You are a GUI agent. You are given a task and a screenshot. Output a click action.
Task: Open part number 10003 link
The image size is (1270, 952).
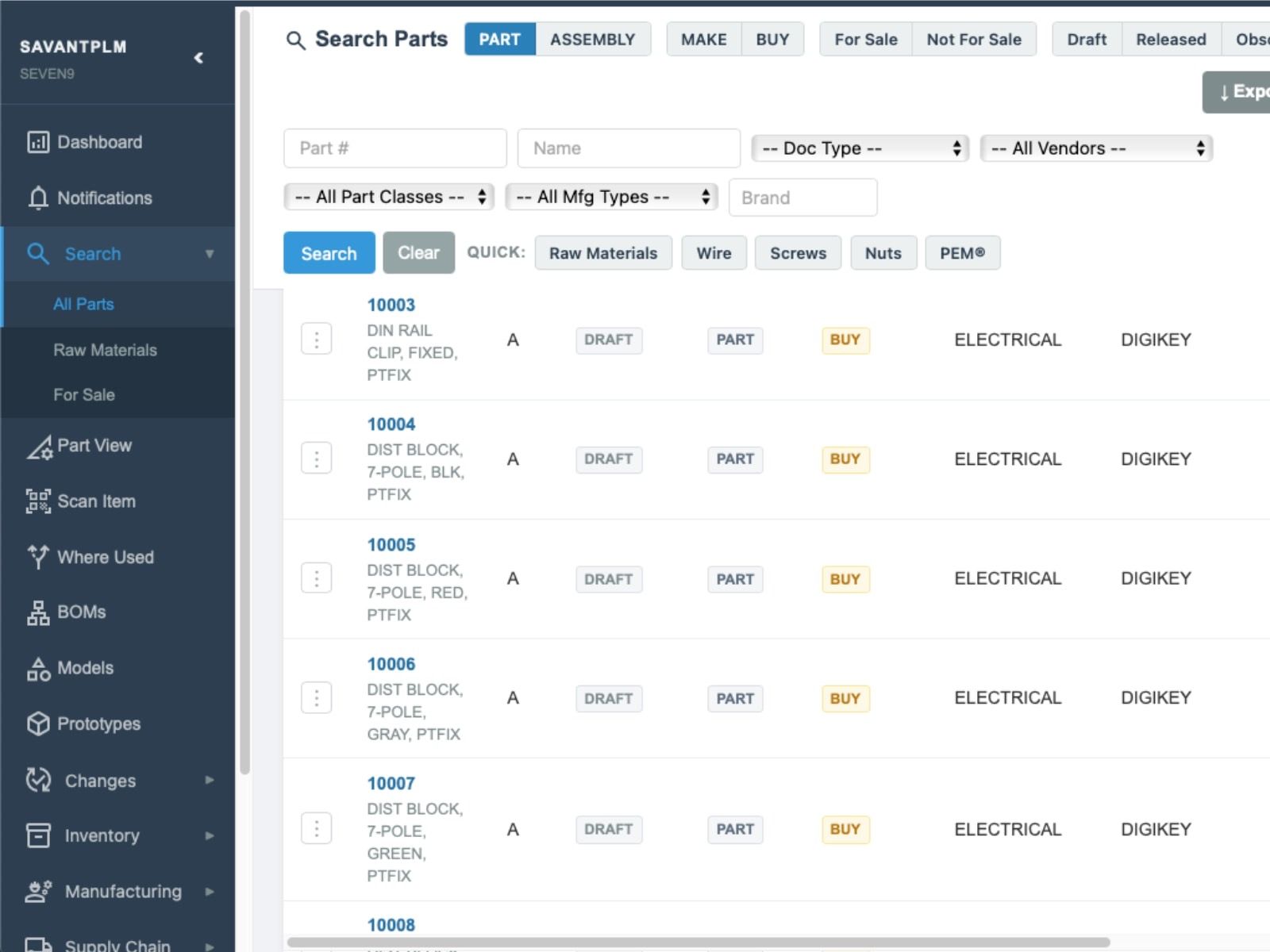391,305
